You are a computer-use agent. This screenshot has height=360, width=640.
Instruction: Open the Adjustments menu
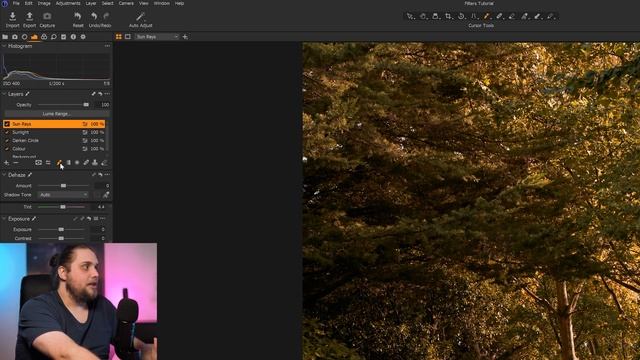[68, 3]
